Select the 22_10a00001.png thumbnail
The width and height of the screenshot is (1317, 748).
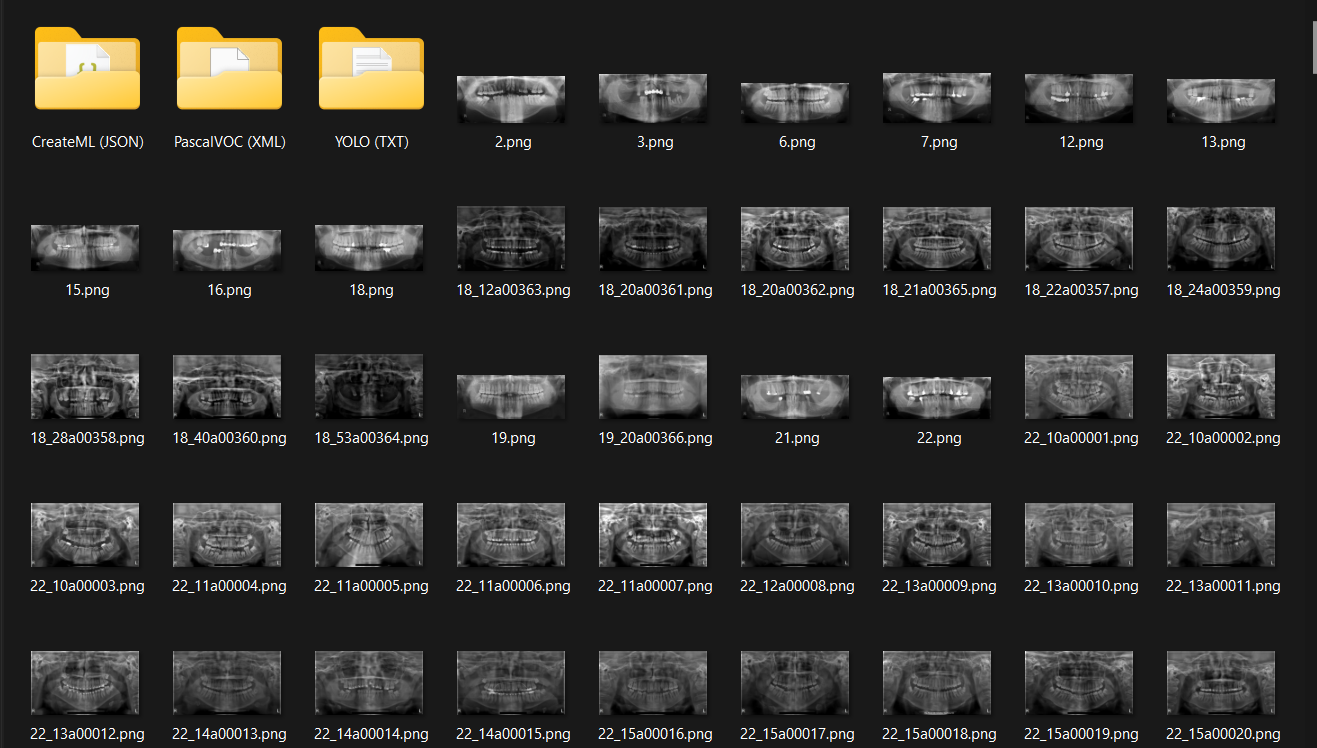point(1079,387)
